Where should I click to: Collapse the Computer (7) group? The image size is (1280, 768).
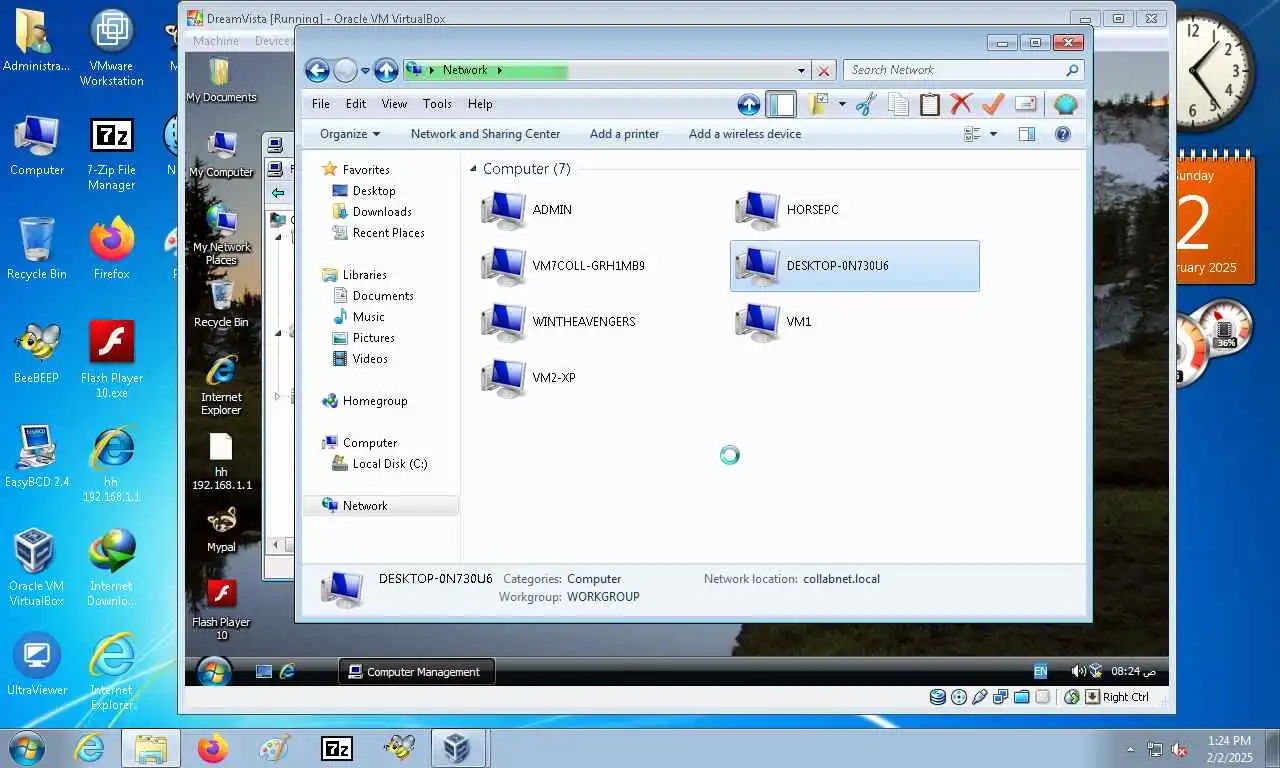click(x=473, y=169)
